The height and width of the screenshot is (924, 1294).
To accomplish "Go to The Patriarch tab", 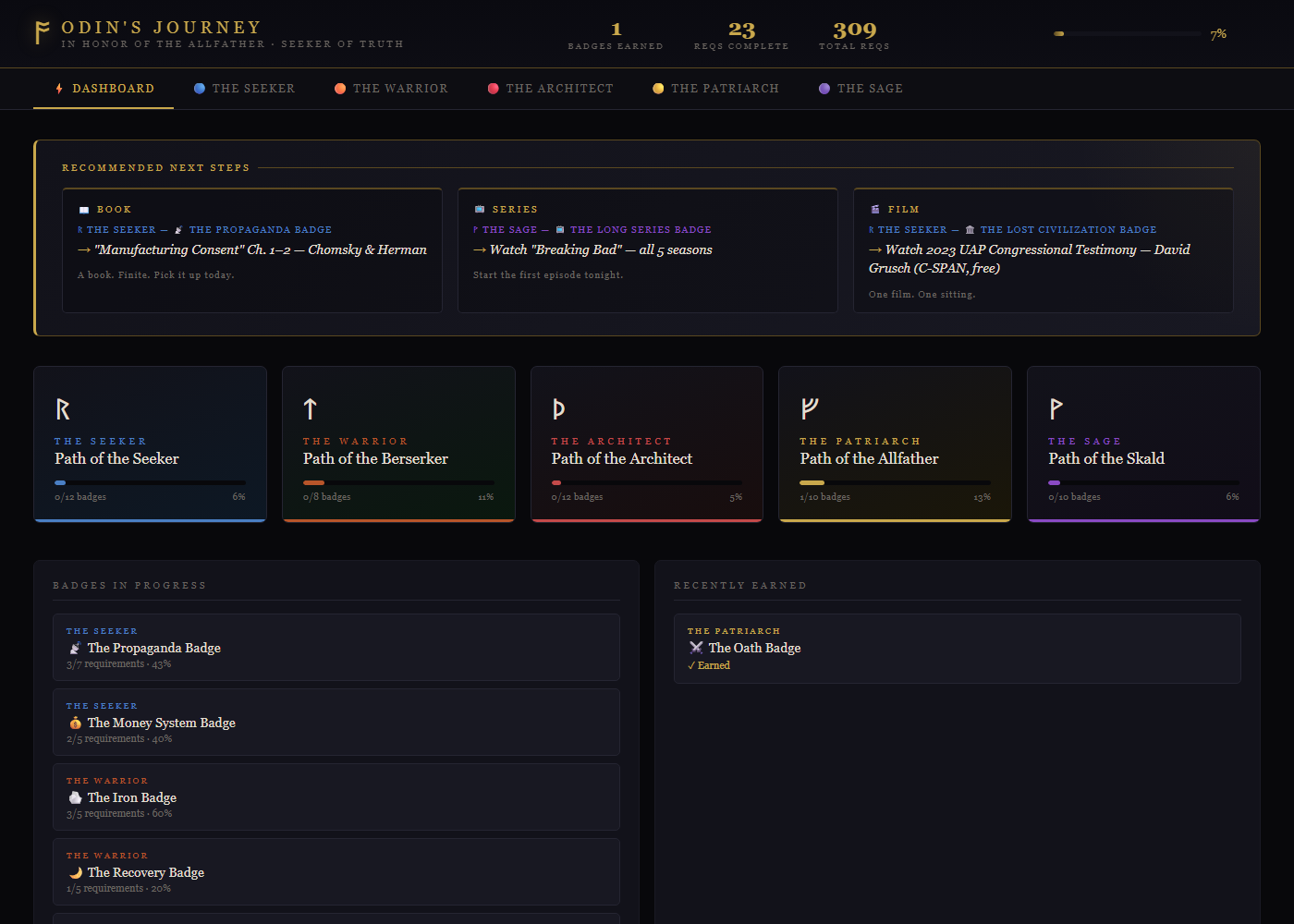I will (x=715, y=89).
